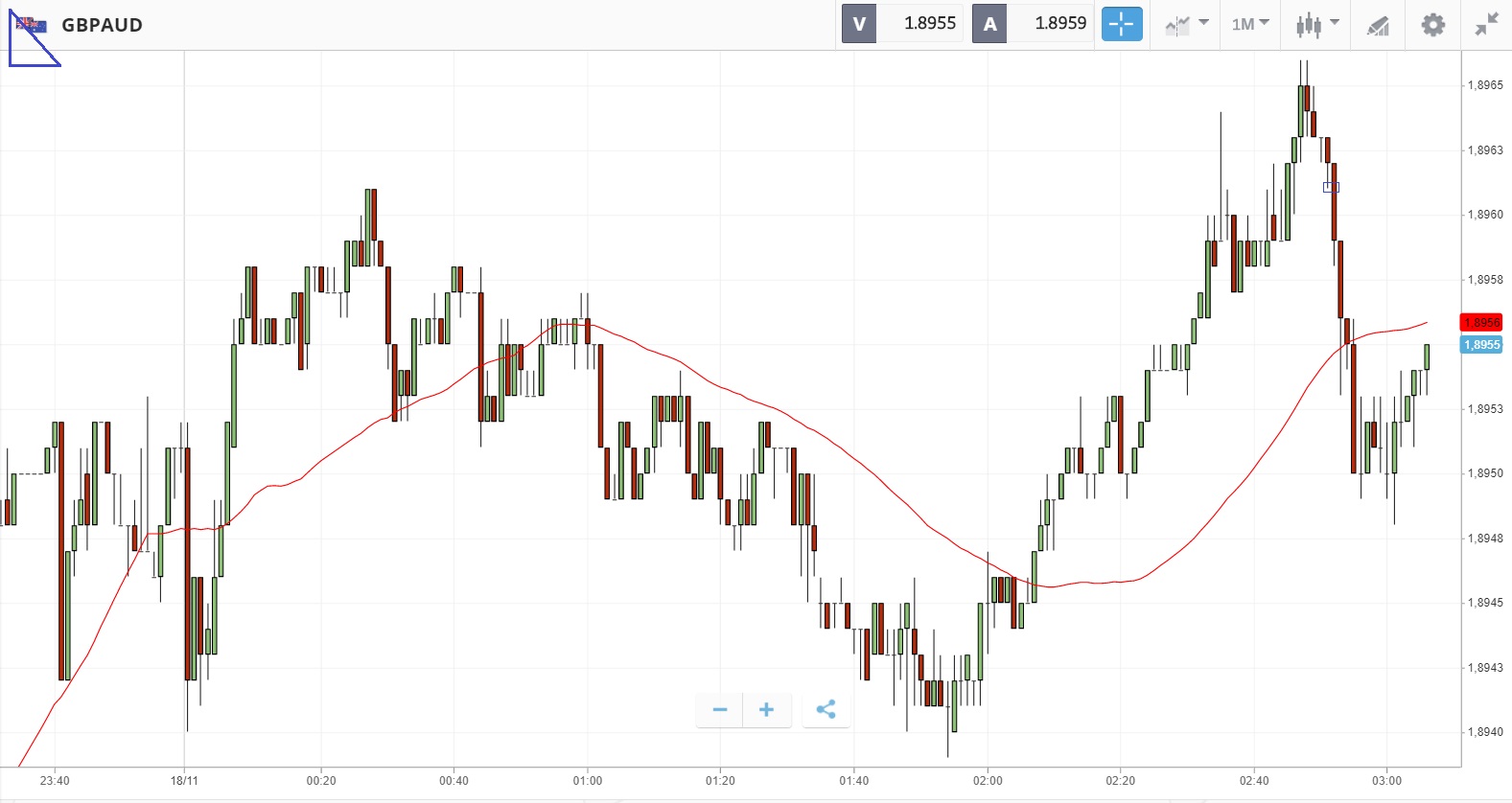This screenshot has height=803, width=1512.
Task: Open the drawing tools pencil icon
Action: (x=1378, y=25)
